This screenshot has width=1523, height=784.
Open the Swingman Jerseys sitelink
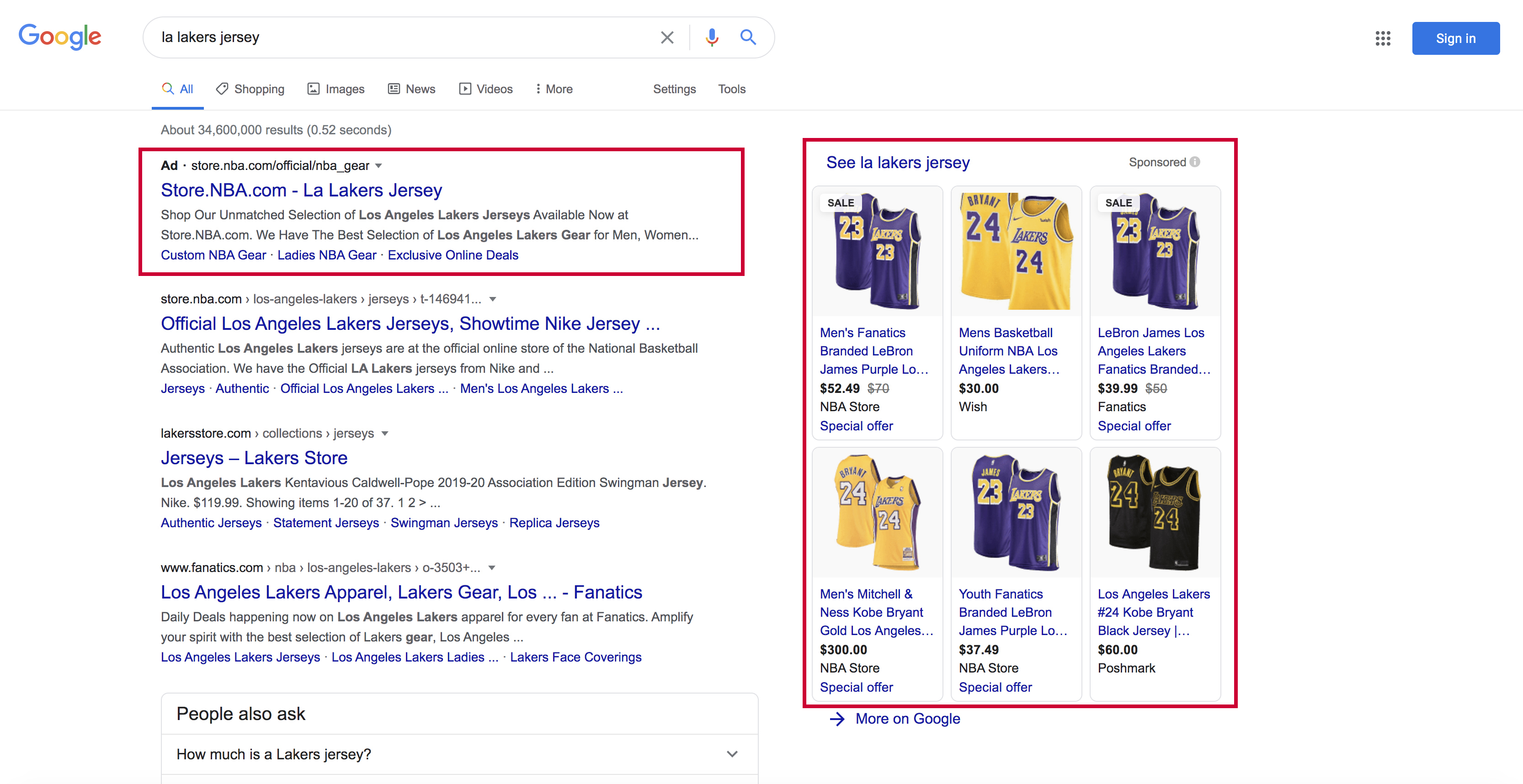444,523
